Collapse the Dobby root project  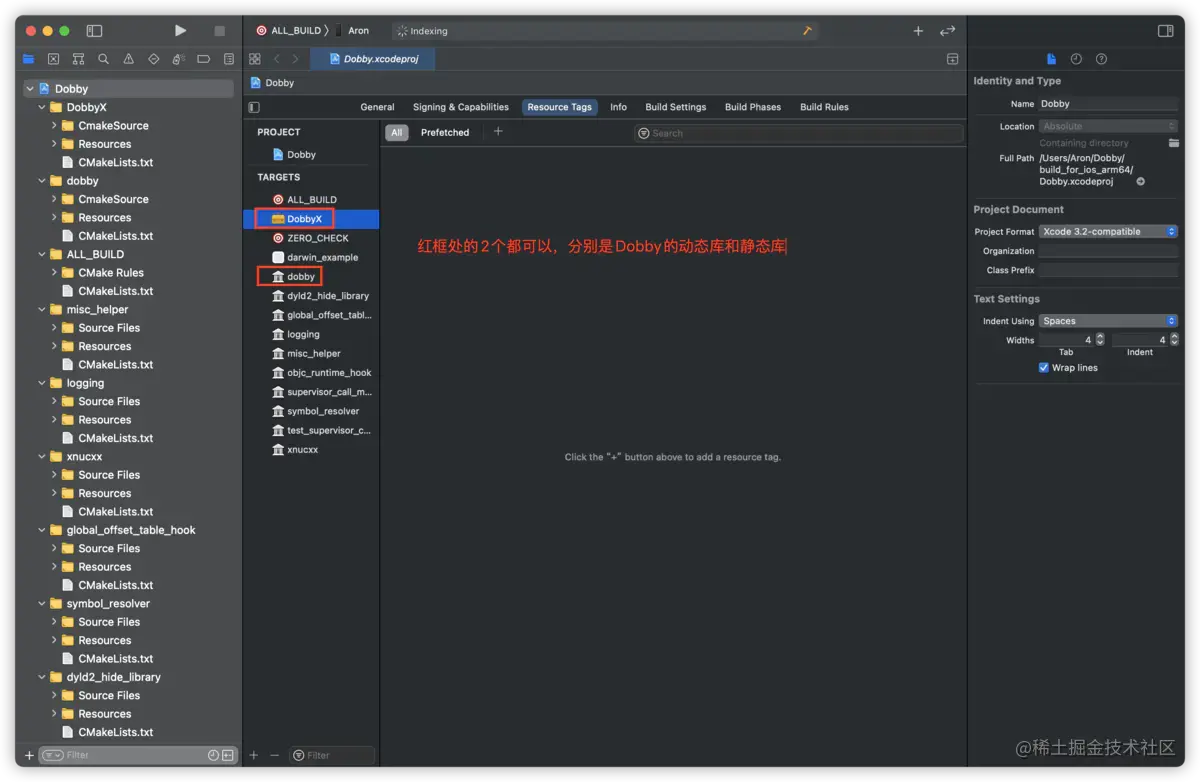(x=31, y=88)
